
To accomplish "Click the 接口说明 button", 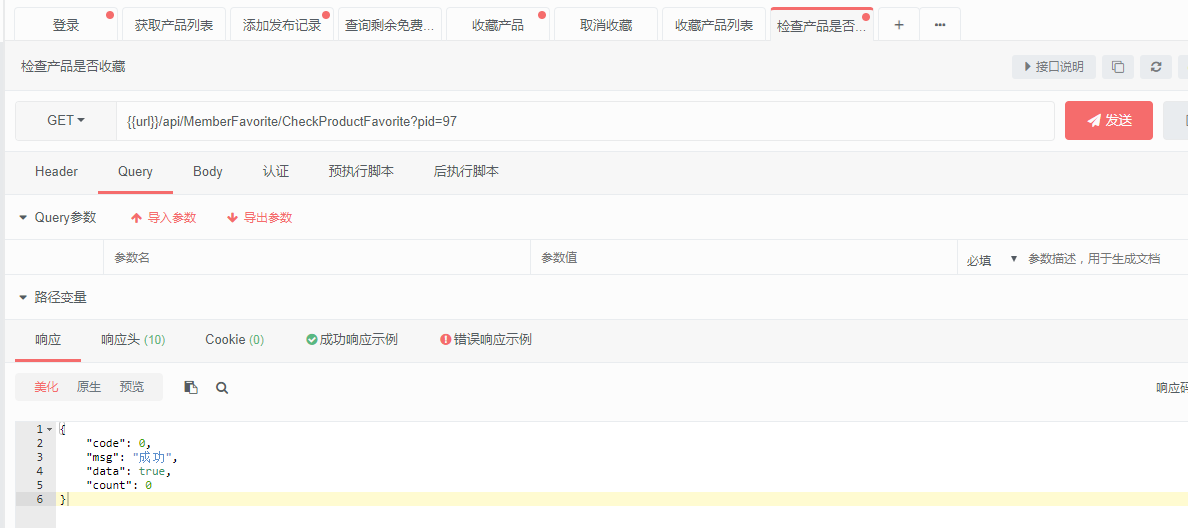I will click(x=1054, y=67).
